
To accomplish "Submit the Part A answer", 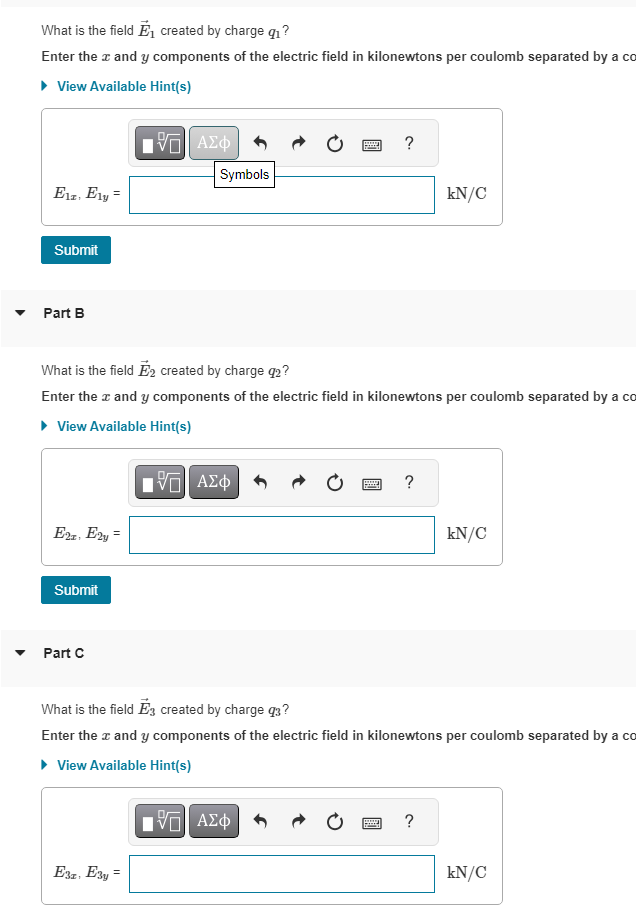I will [x=75, y=249].
